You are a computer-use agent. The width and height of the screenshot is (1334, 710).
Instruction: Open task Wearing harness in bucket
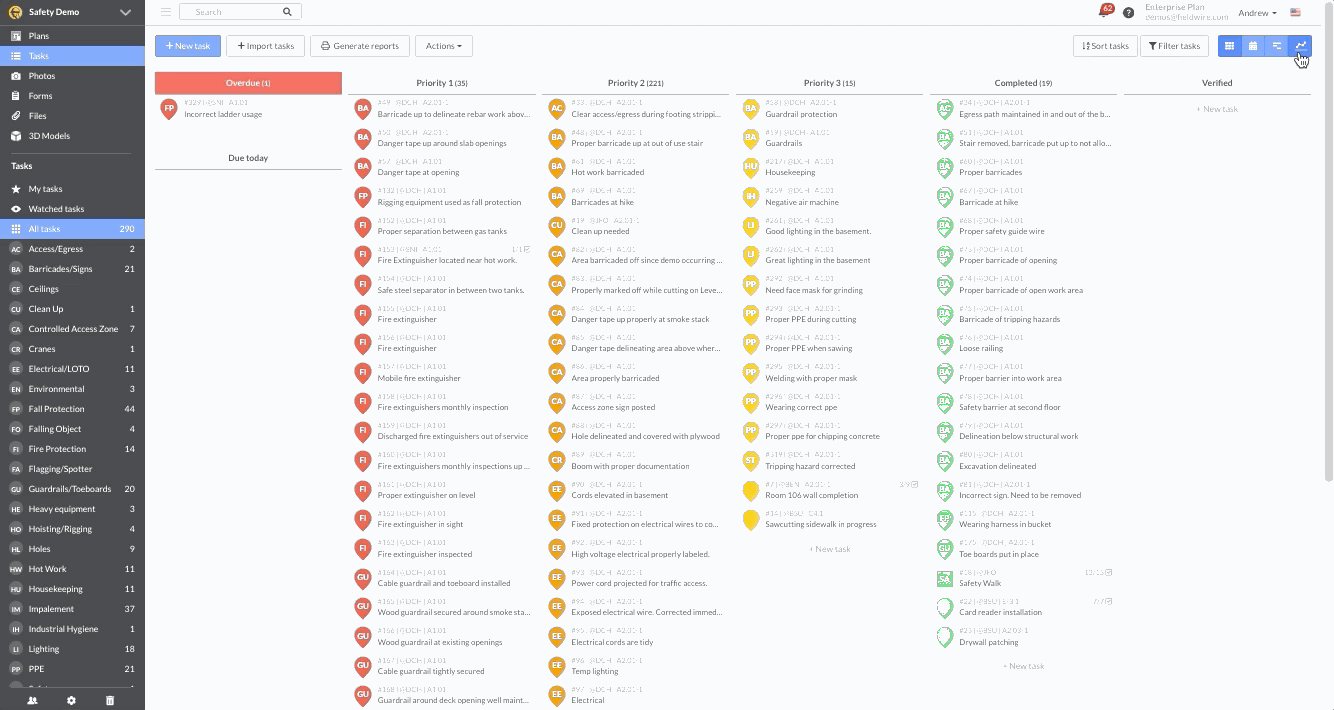[1005, 524]
